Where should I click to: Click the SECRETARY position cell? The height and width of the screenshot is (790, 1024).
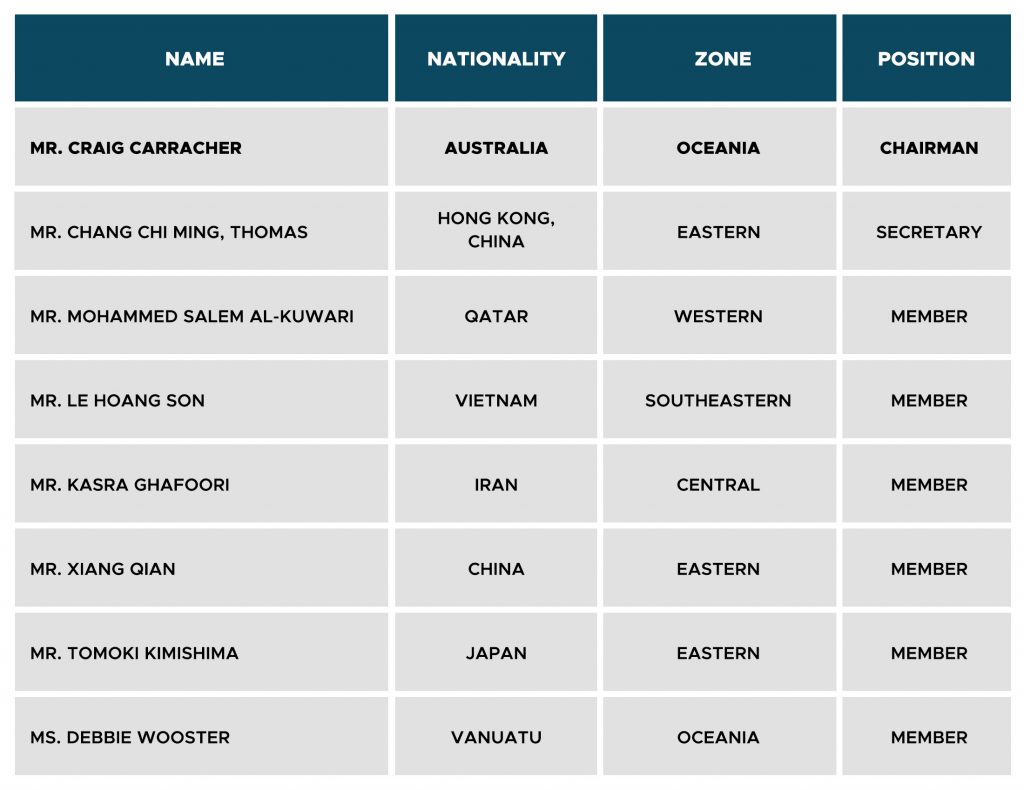pos(926,231)
